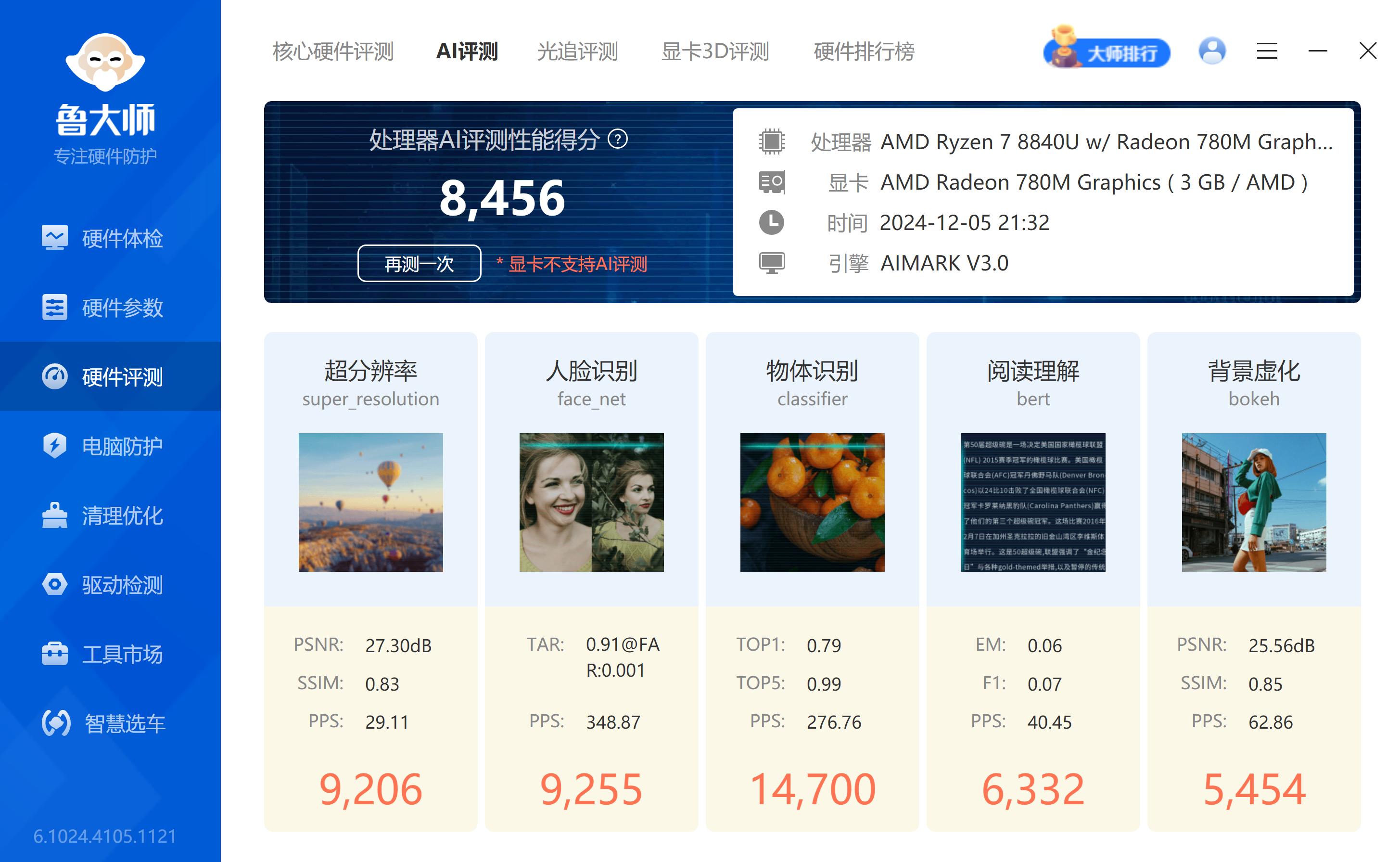Click the bokeh score 5,454

pos(1254,790)
